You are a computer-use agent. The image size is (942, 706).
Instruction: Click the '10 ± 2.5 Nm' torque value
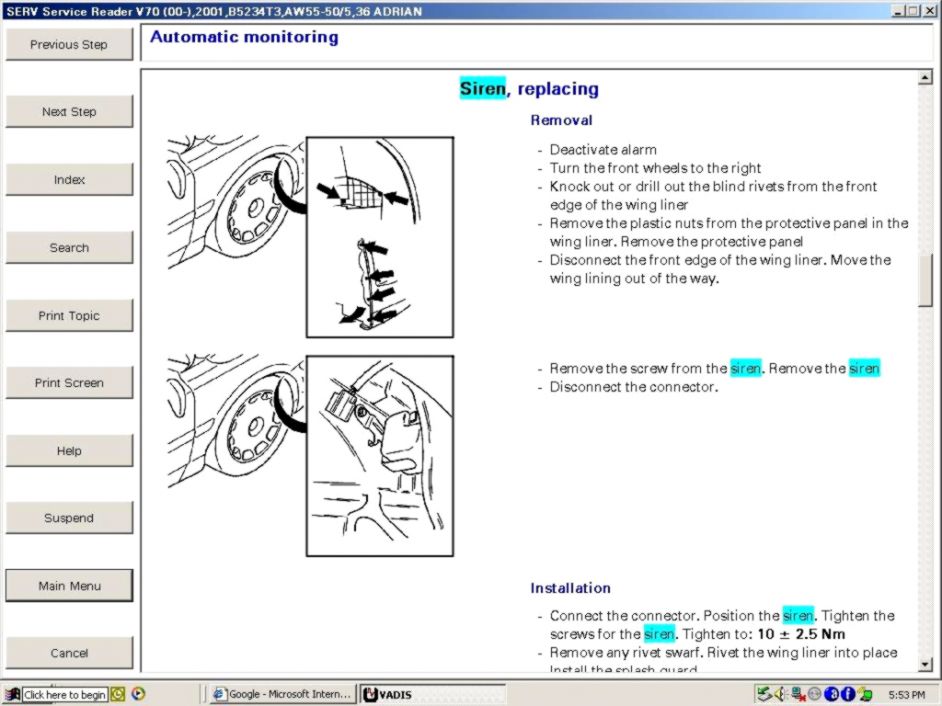(801, 634)
